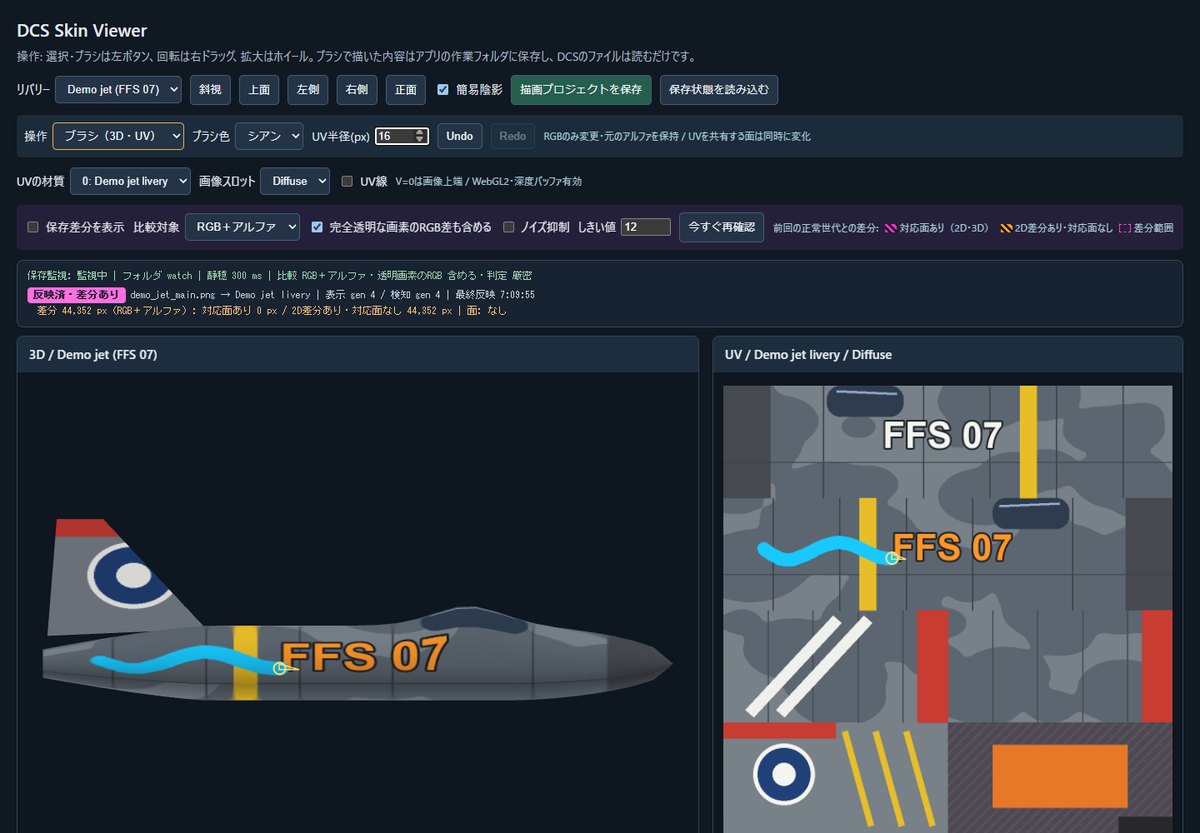The image size is (1200, 833).
Task: Click the white FFS 07 text in the UV texture
Action: (942, 435)
